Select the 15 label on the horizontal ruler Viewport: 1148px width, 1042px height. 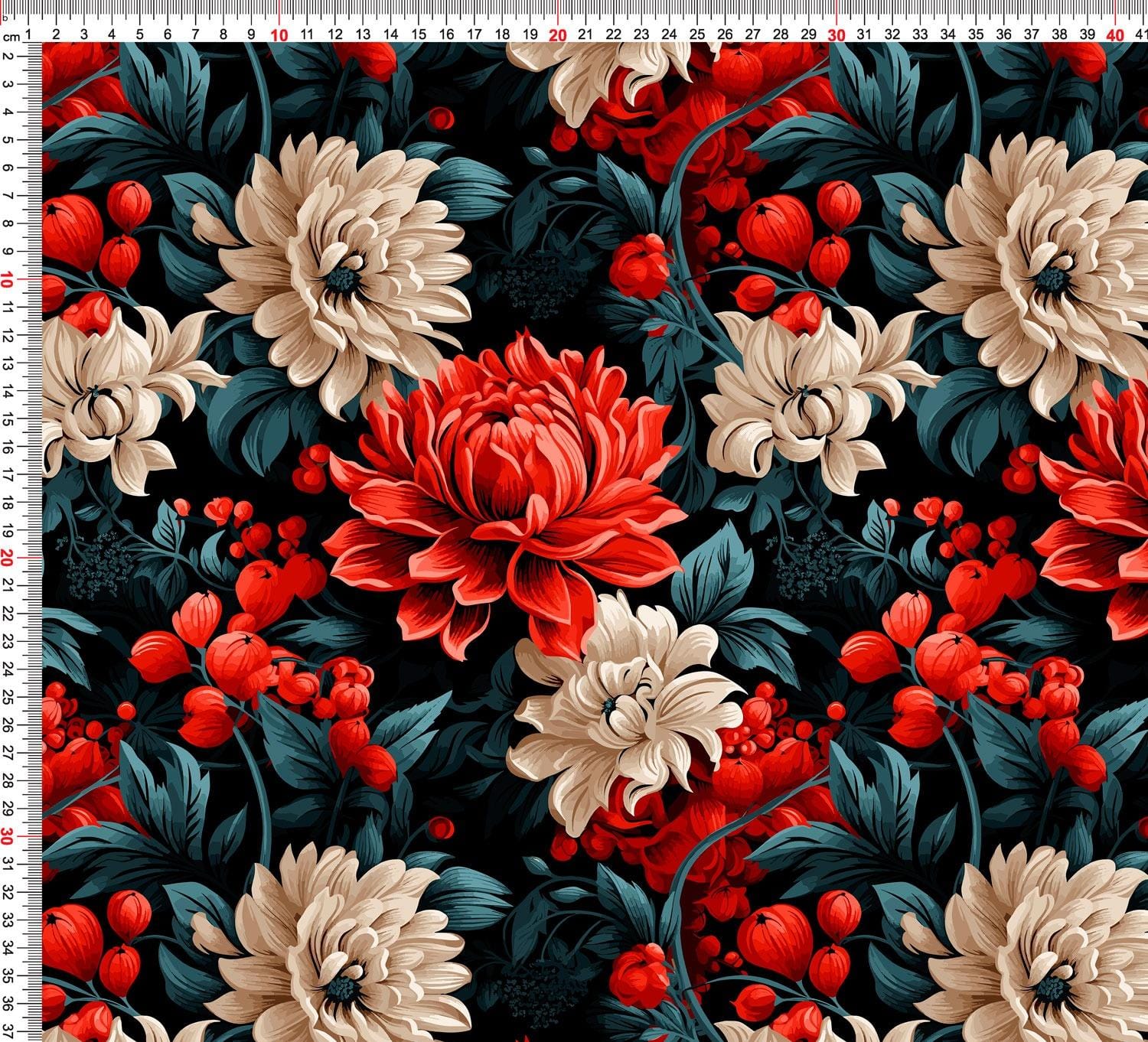click(x=419, y=34)
